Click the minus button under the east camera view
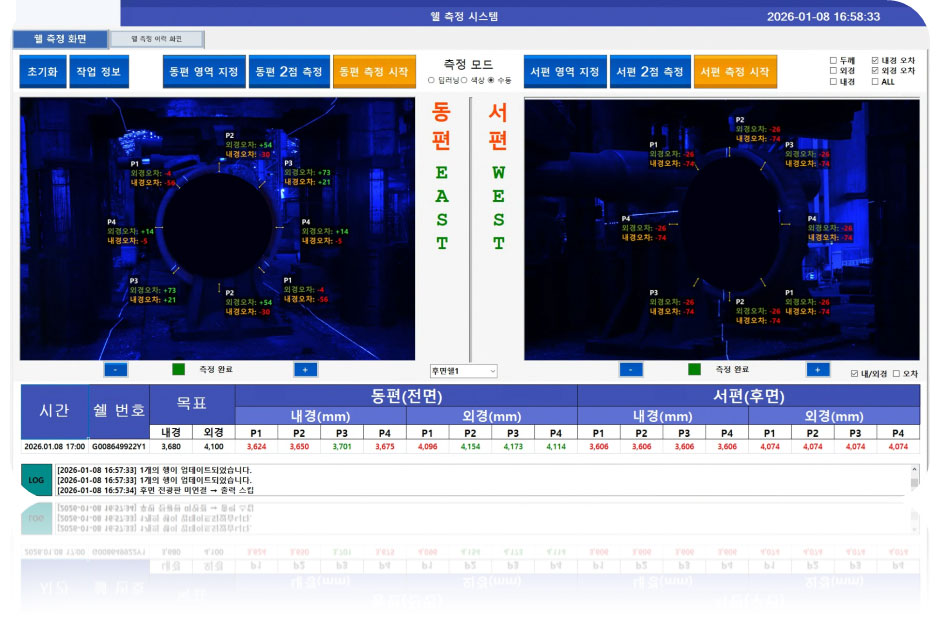Screen dimensions: 940x630 tap(115, 369)
